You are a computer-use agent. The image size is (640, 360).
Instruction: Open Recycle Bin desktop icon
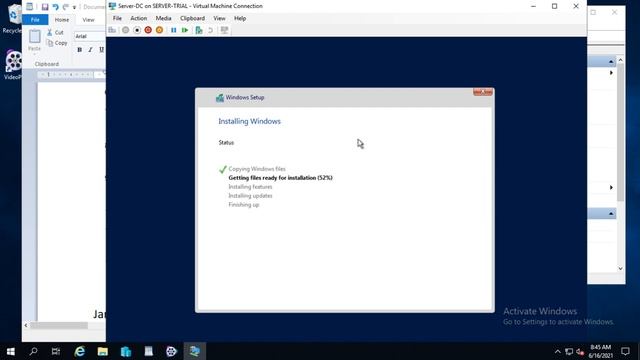click(12, 18)
